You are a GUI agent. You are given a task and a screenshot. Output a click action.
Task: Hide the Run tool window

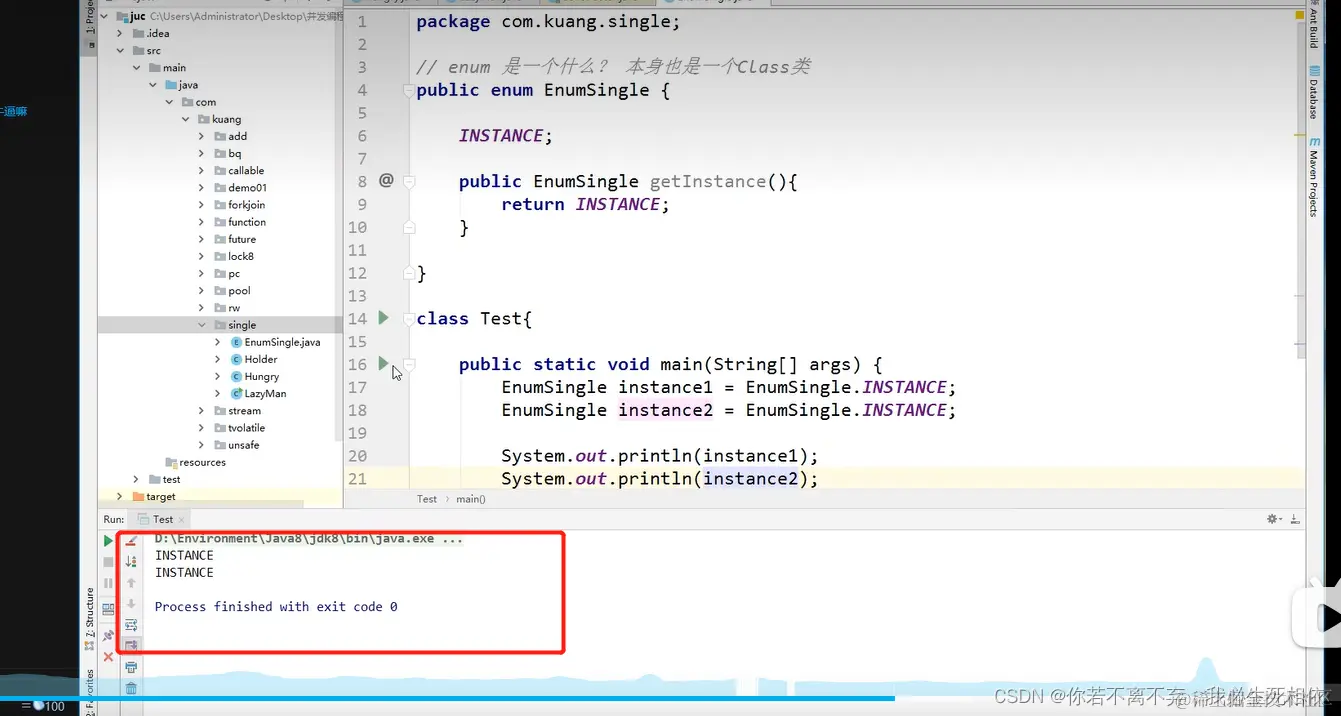(x=1296, y=519)
